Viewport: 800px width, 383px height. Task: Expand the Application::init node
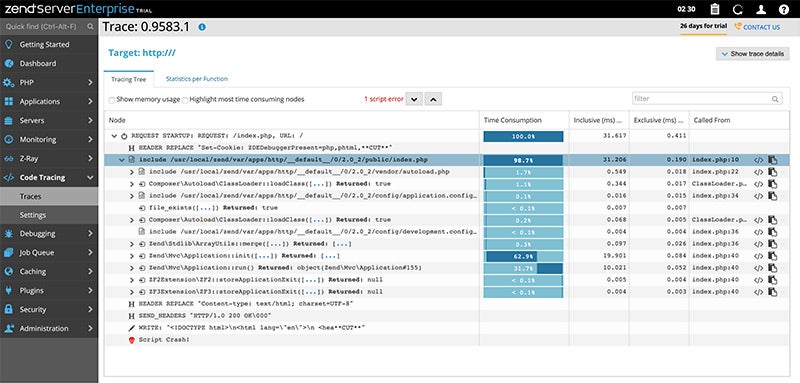[x=132, y=256]
